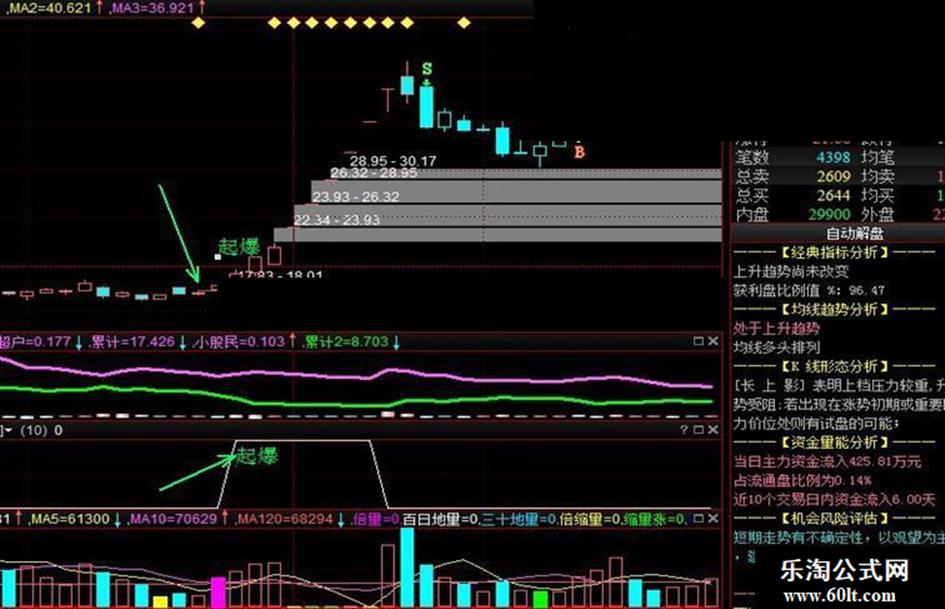Select the yellow volume bar

pyautogui.click(x=160, y=601)
